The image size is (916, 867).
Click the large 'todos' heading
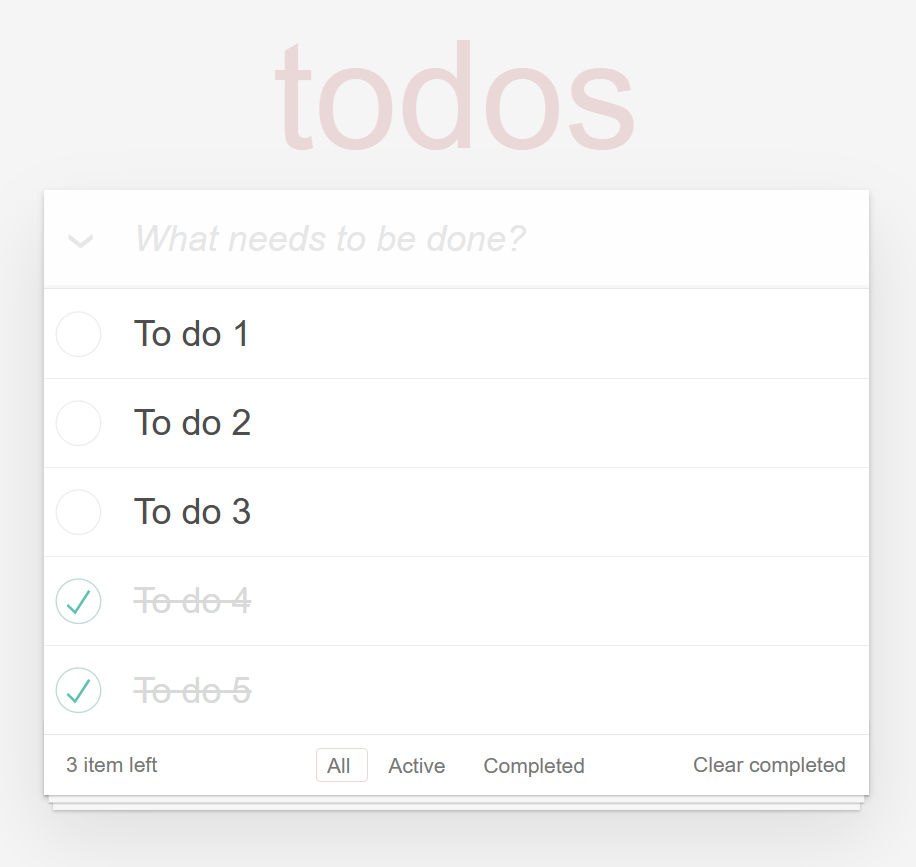point(455,98)
